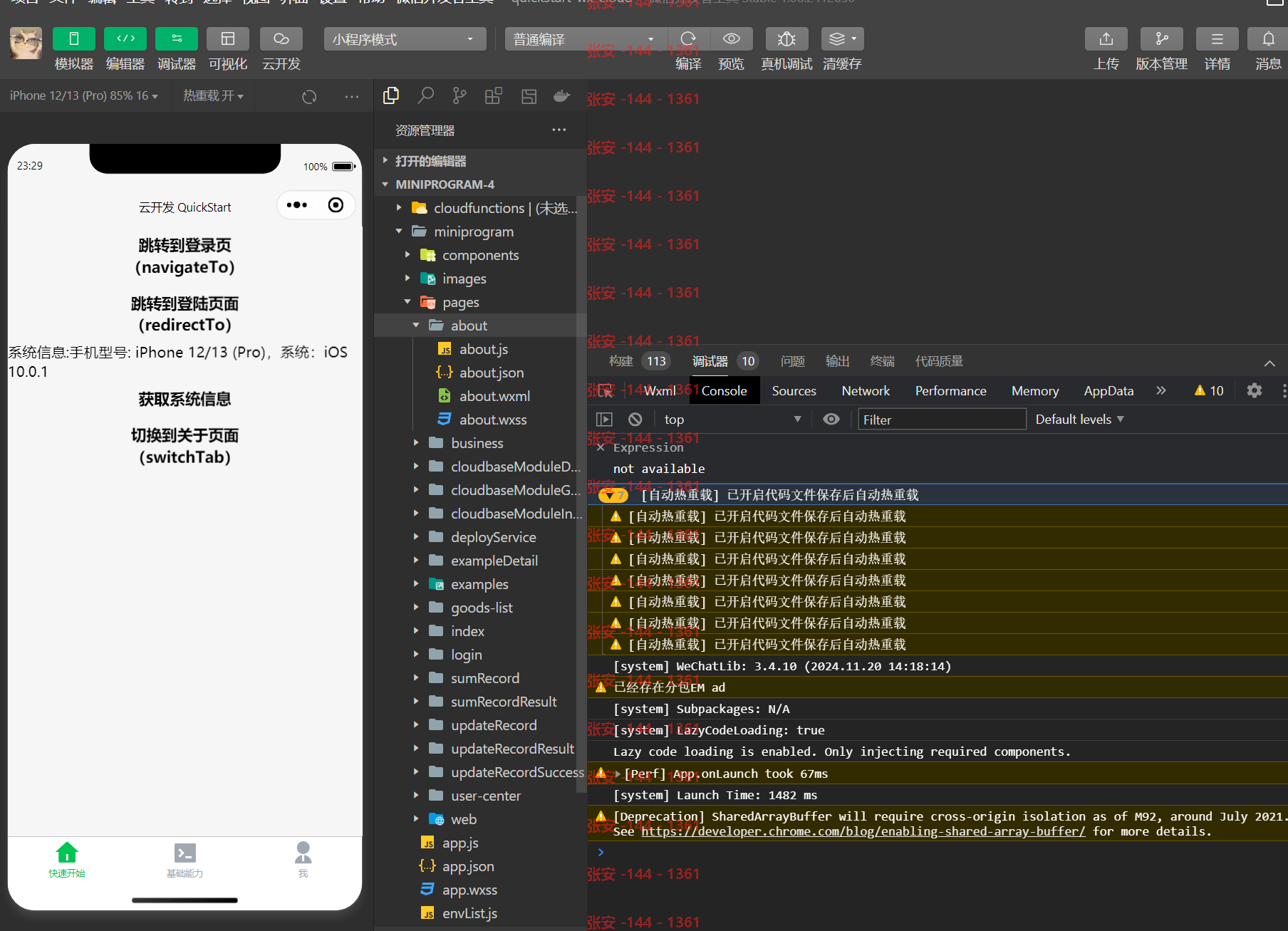Open the top context dropdown
This screenshot has width=1288, height=931.
click(732, 420)
